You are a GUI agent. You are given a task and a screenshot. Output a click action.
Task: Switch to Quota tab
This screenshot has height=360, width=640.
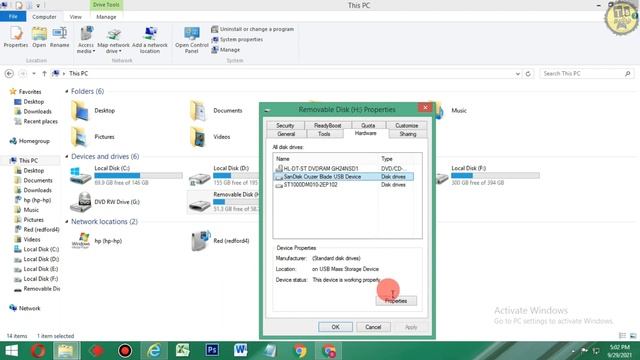click(368, 126)
